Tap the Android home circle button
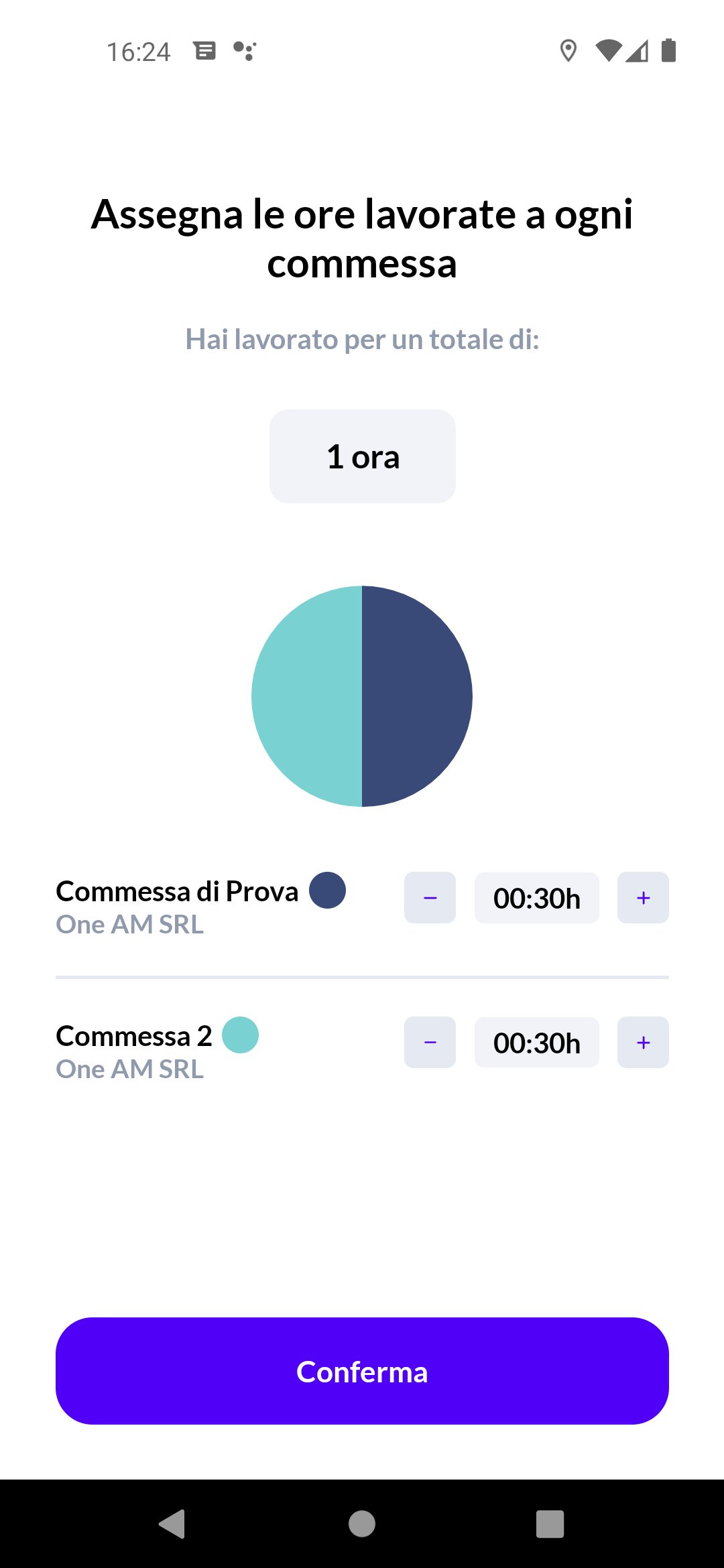Screen dimensions: 724x1568 pyautogui.click(x=362, y=1524)
